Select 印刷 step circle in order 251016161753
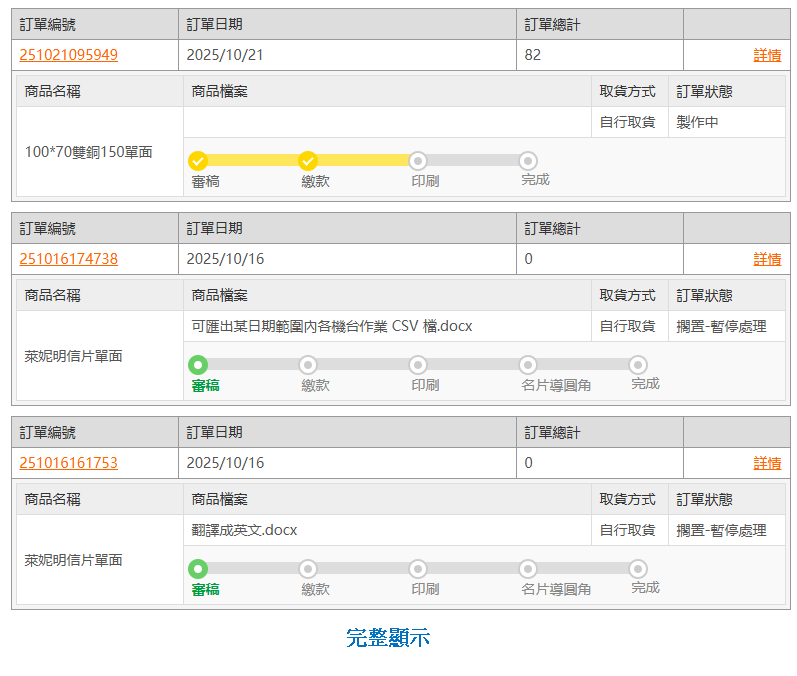Screen dimensions: 797x676 pos(418,569)
